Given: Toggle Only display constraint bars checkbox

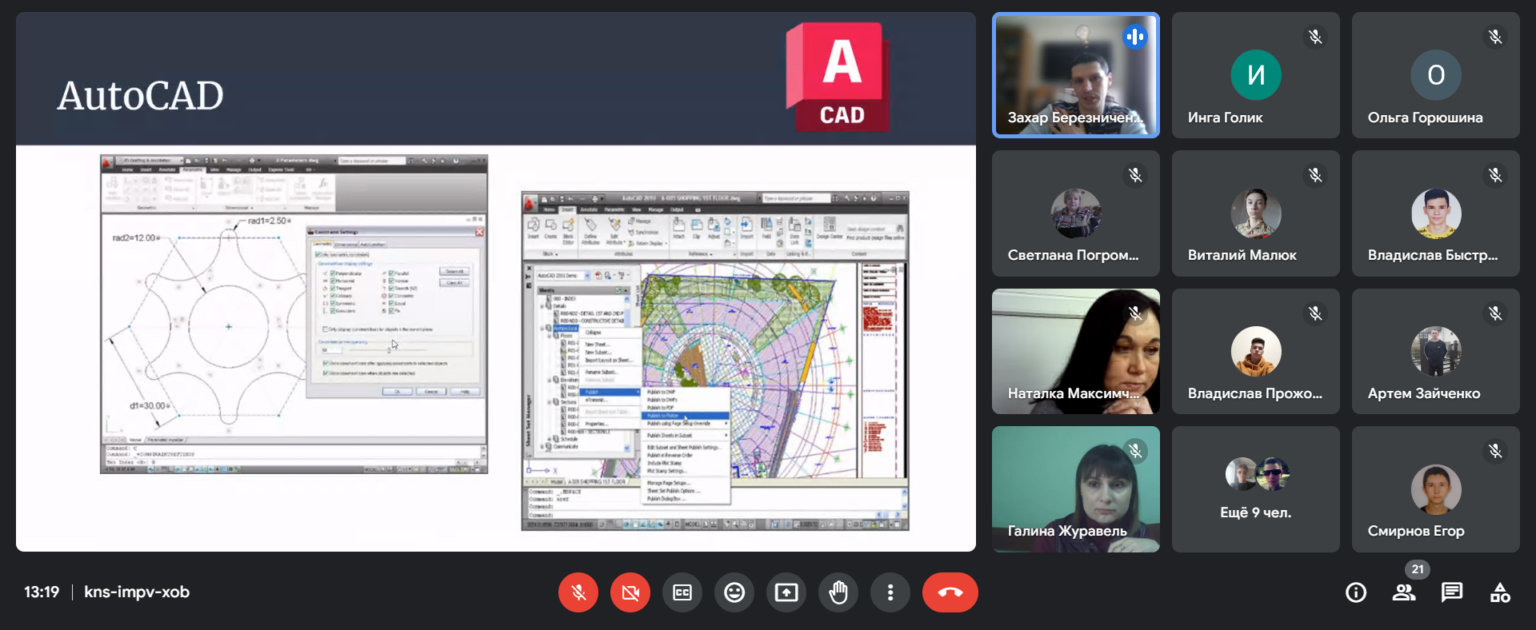Looking at the screenshot, I should pyautogui.click(x=325, y=329).
